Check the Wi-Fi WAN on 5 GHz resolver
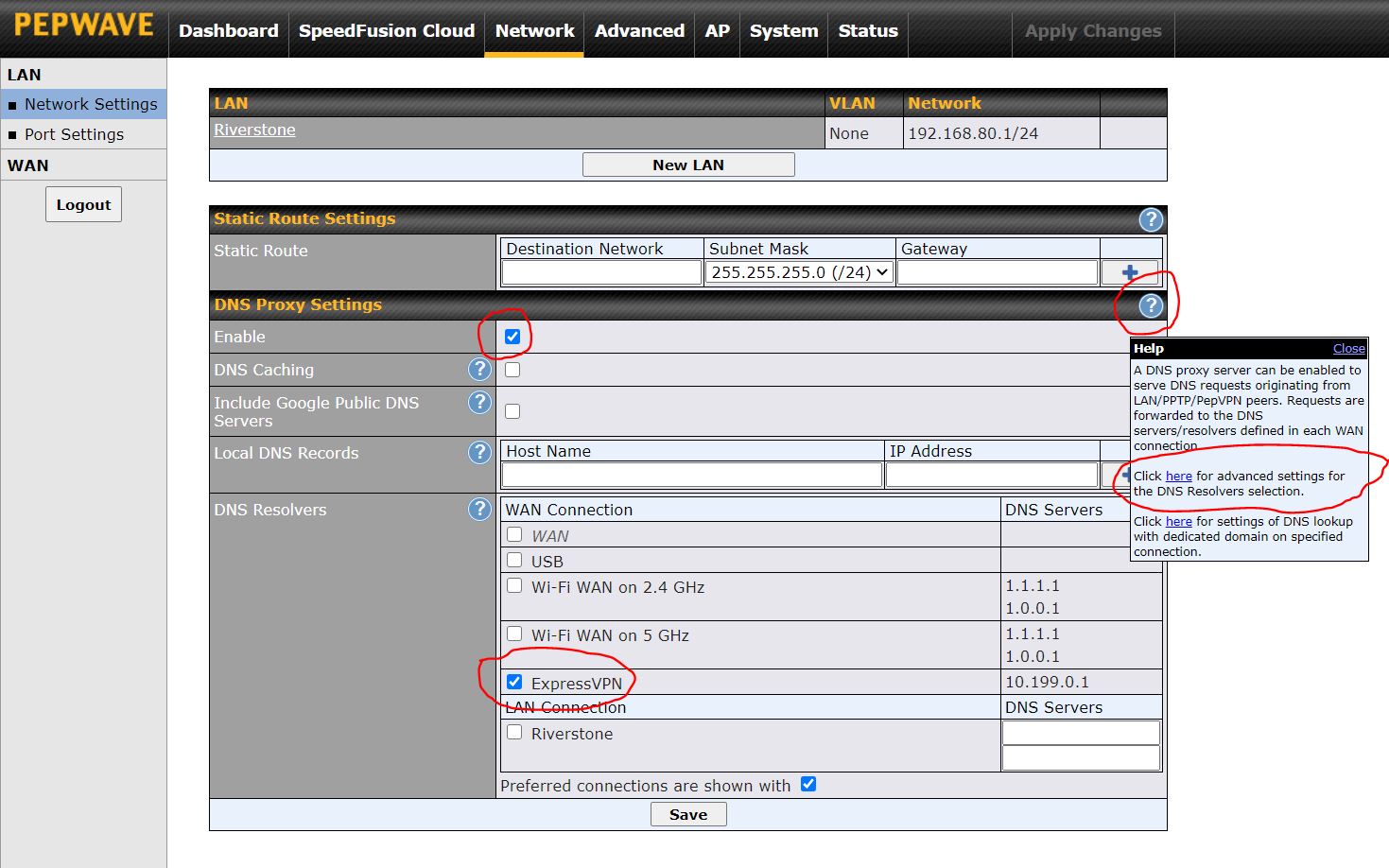The height and width of the screenshot is (868, 1389). pos(514,634)
